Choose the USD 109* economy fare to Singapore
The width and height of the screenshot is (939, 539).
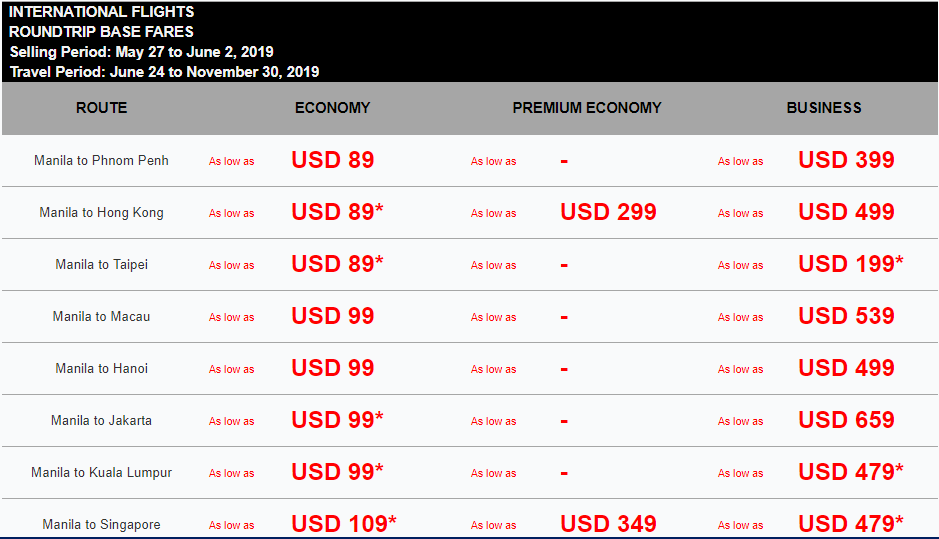click(x=344, y=524)
